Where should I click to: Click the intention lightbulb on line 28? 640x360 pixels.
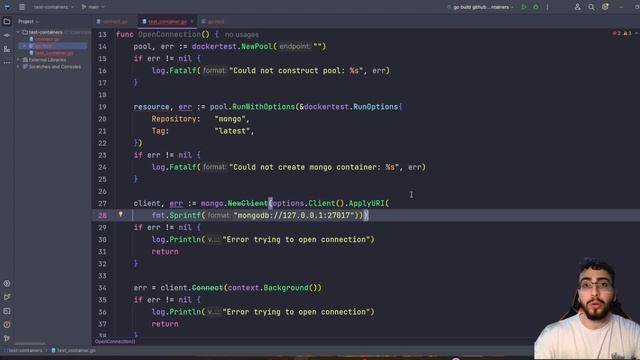[120, 214]
